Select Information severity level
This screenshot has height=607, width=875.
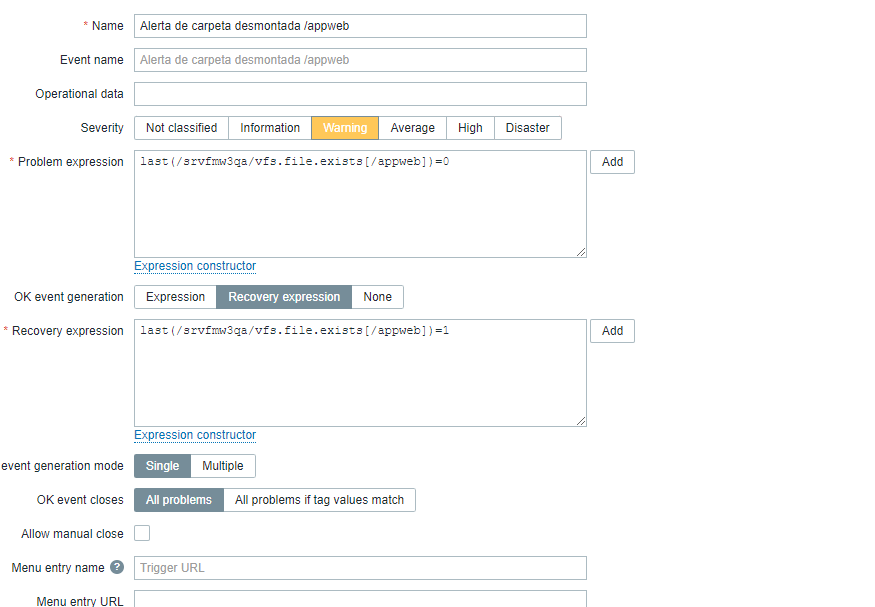coord(270,128)
